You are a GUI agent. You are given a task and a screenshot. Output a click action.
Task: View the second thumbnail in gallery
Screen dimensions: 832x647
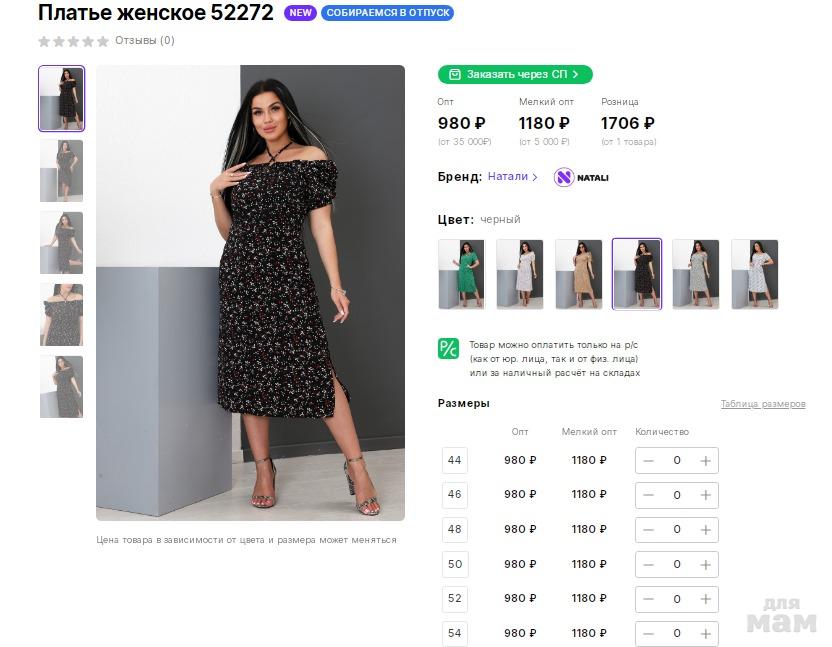[61, 171]
